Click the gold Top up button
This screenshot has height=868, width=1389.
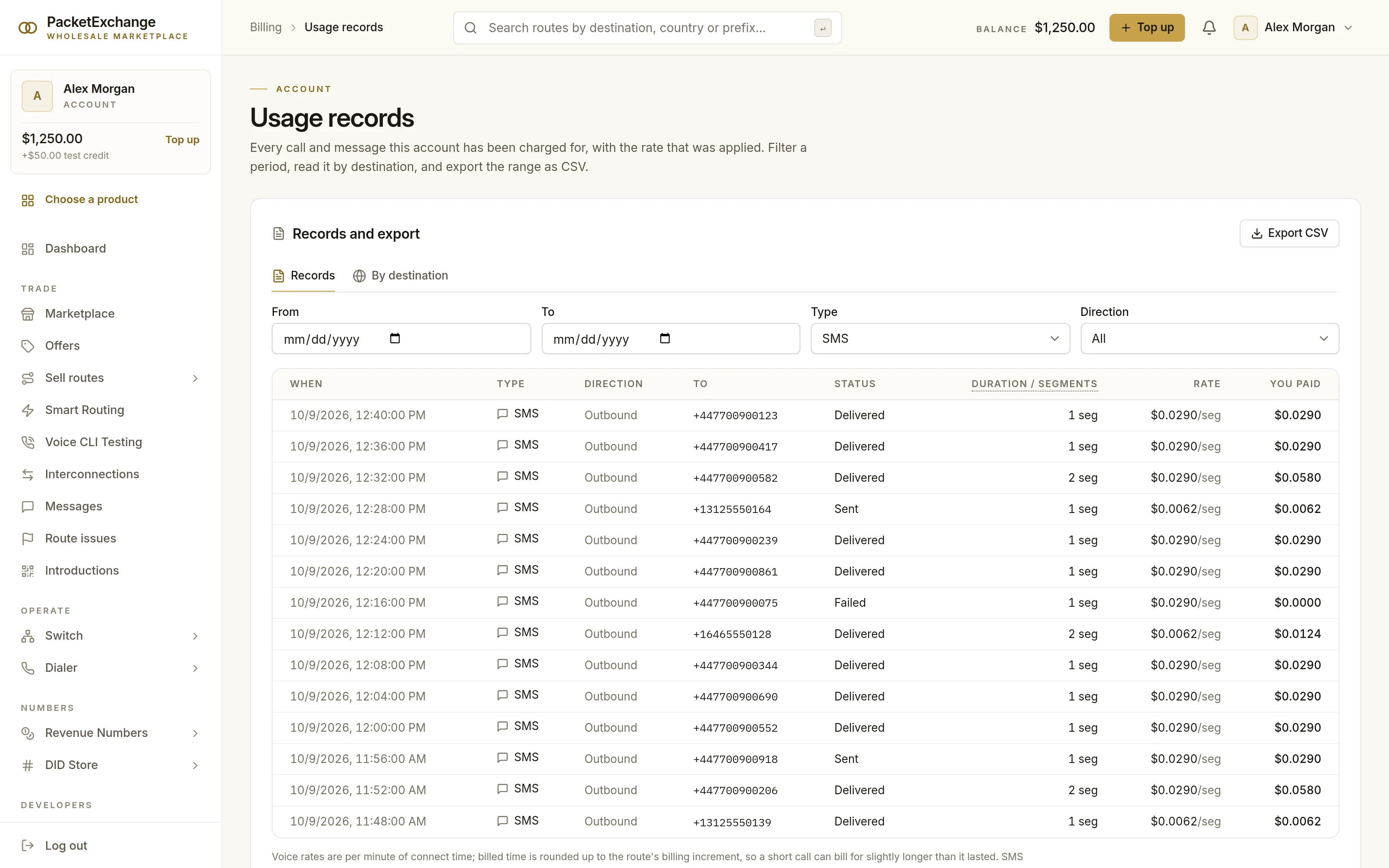[1146, 27]
